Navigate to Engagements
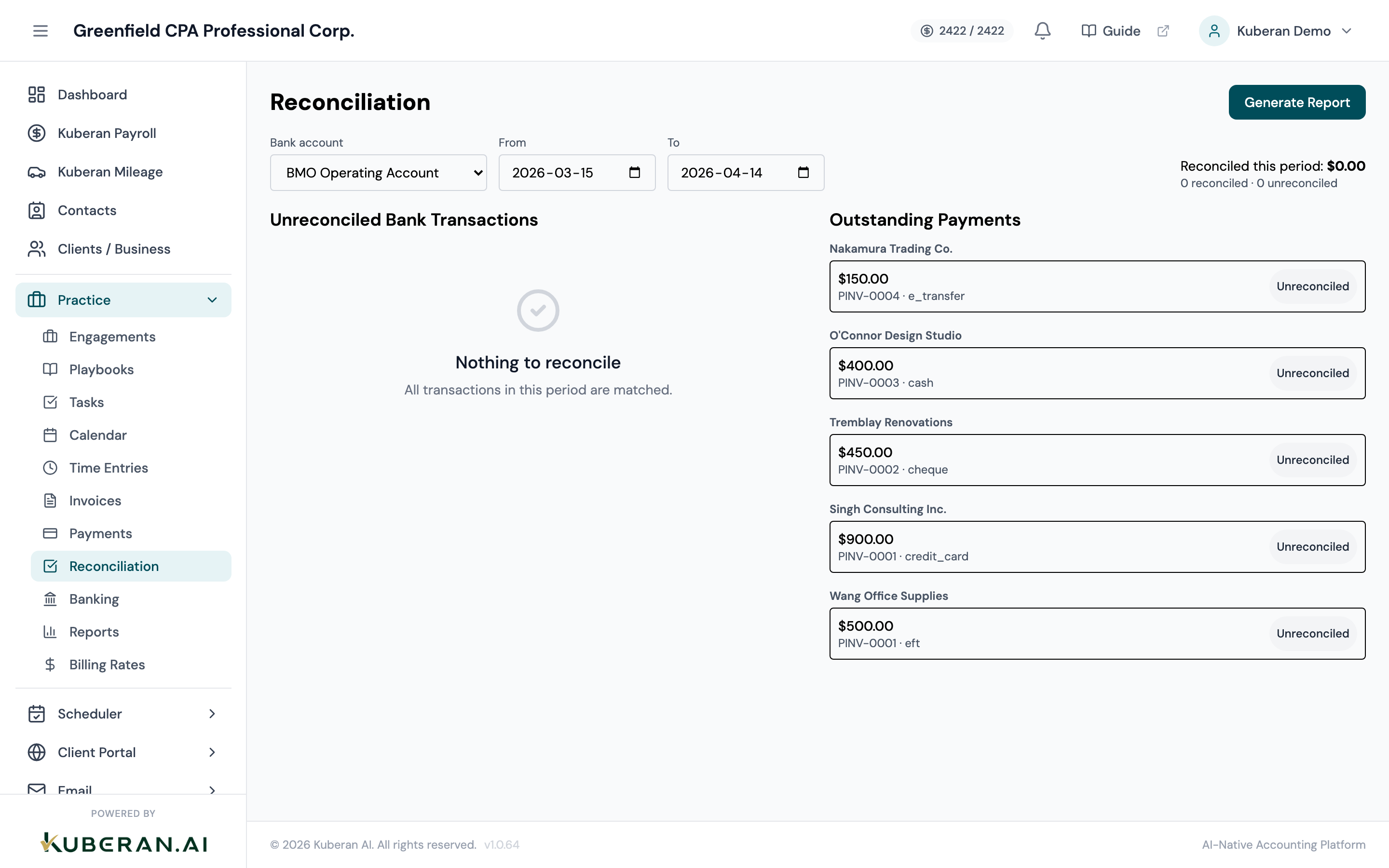 point(131,337)
